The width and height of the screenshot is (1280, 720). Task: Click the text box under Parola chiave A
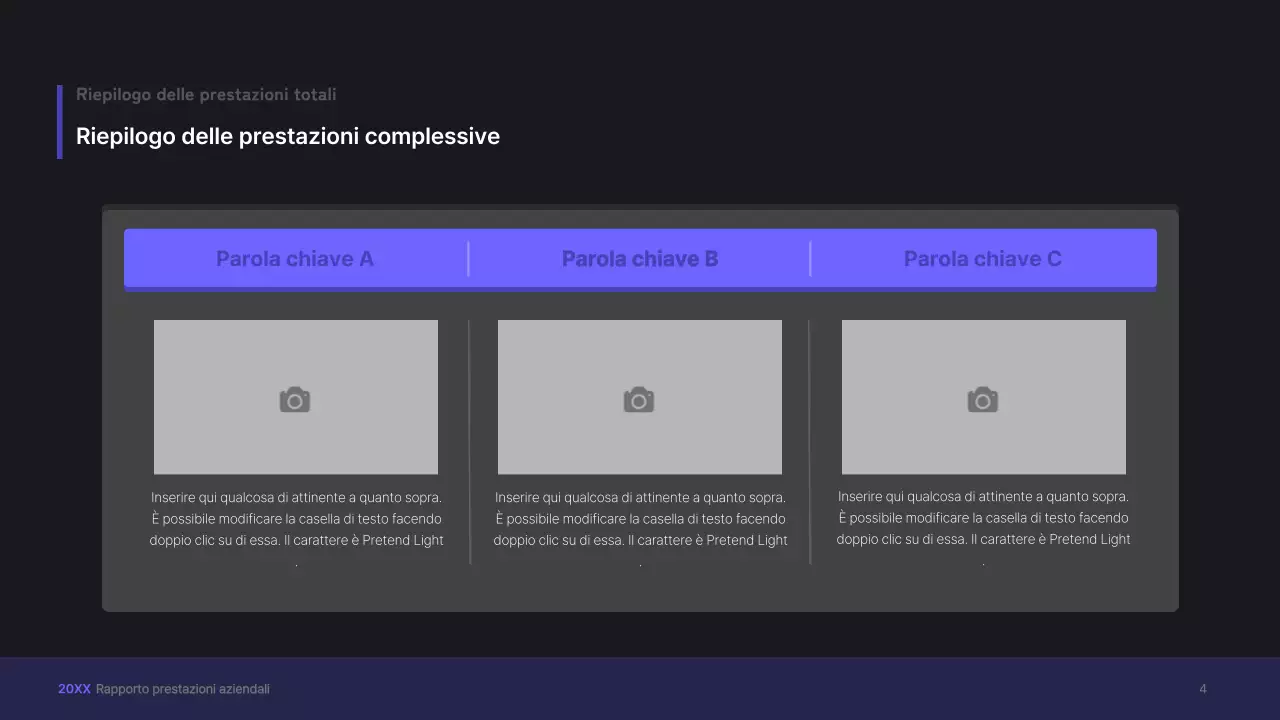[296, 518]
